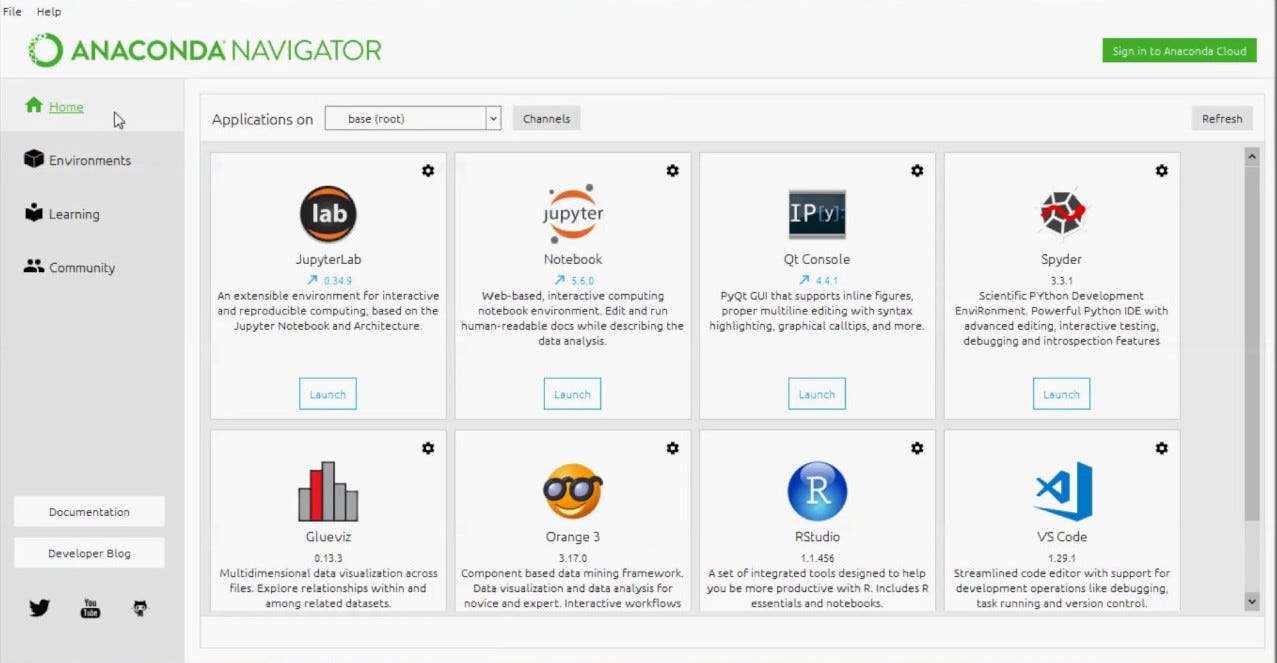Click the VS Code logo
Image resolution: width=1277 pixels, height=663 pixels.
click(1062, 491)
